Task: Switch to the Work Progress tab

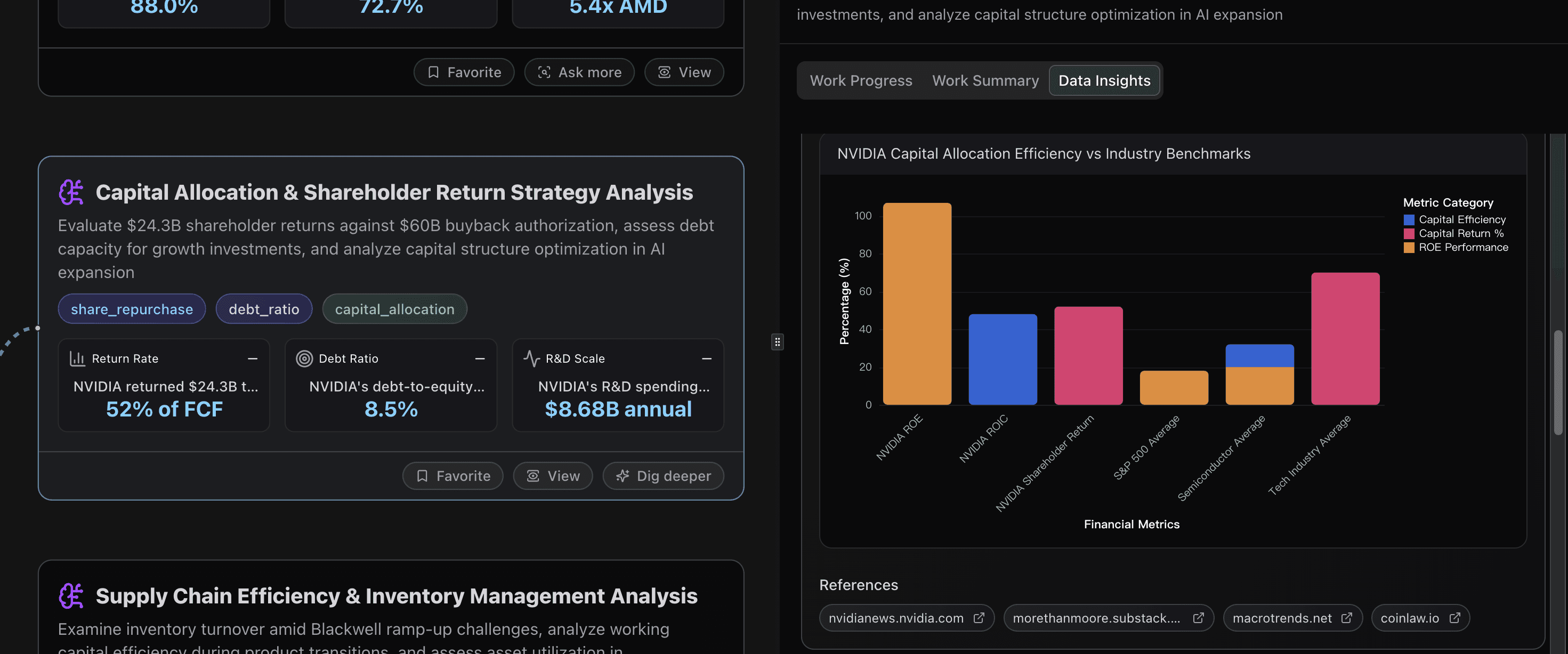Action: pyautogui.click(x=861, y=80)
